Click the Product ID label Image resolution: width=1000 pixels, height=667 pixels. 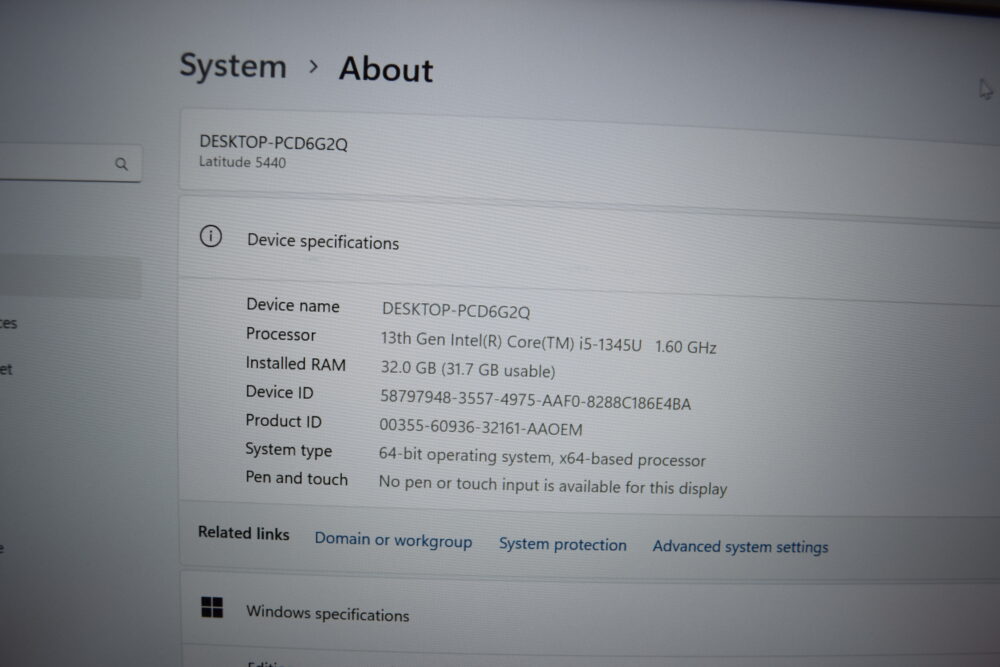click(x=284, y=420)
